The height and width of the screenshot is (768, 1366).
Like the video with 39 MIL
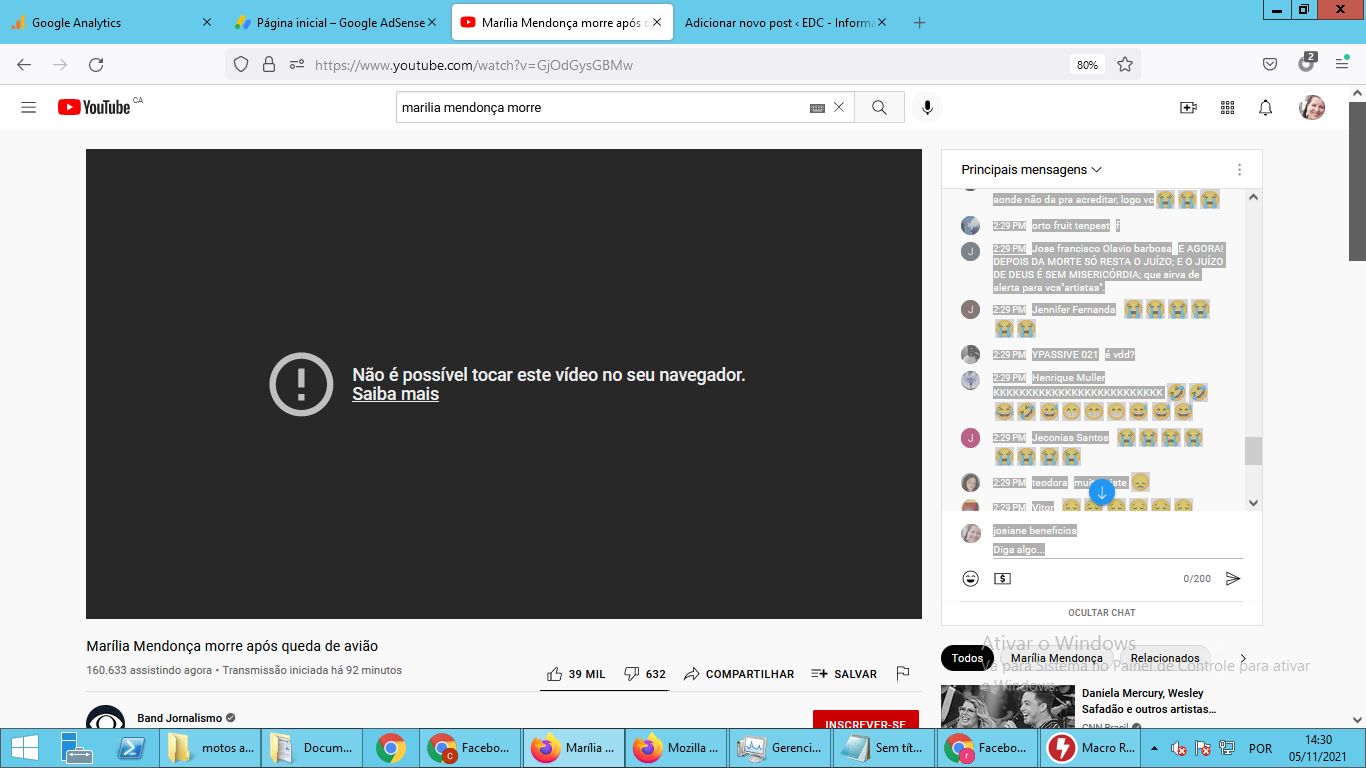[576, 674]
